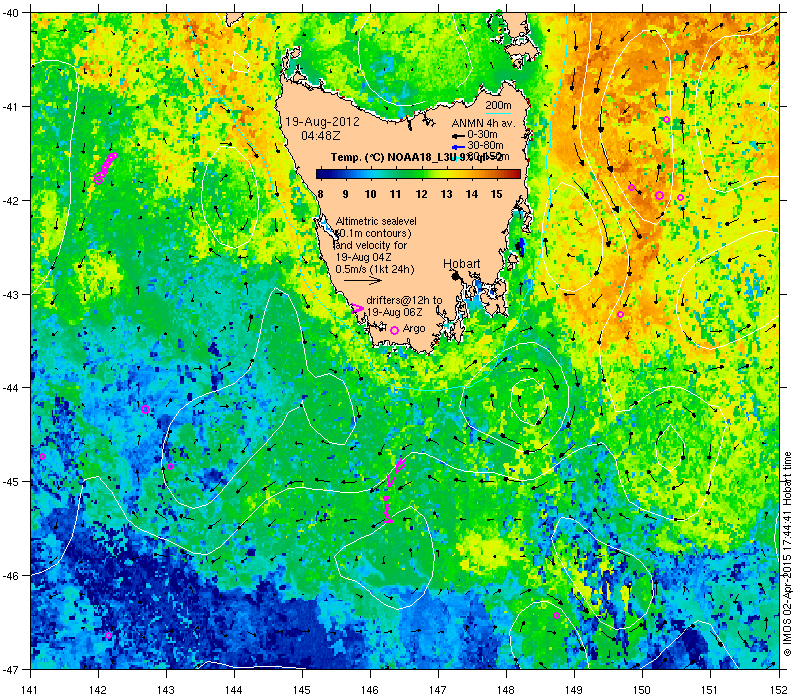The width and height of the screenshot is (800, 700).
Task: Click the black 0-30m legend arrow
Action: coord(458,136)
